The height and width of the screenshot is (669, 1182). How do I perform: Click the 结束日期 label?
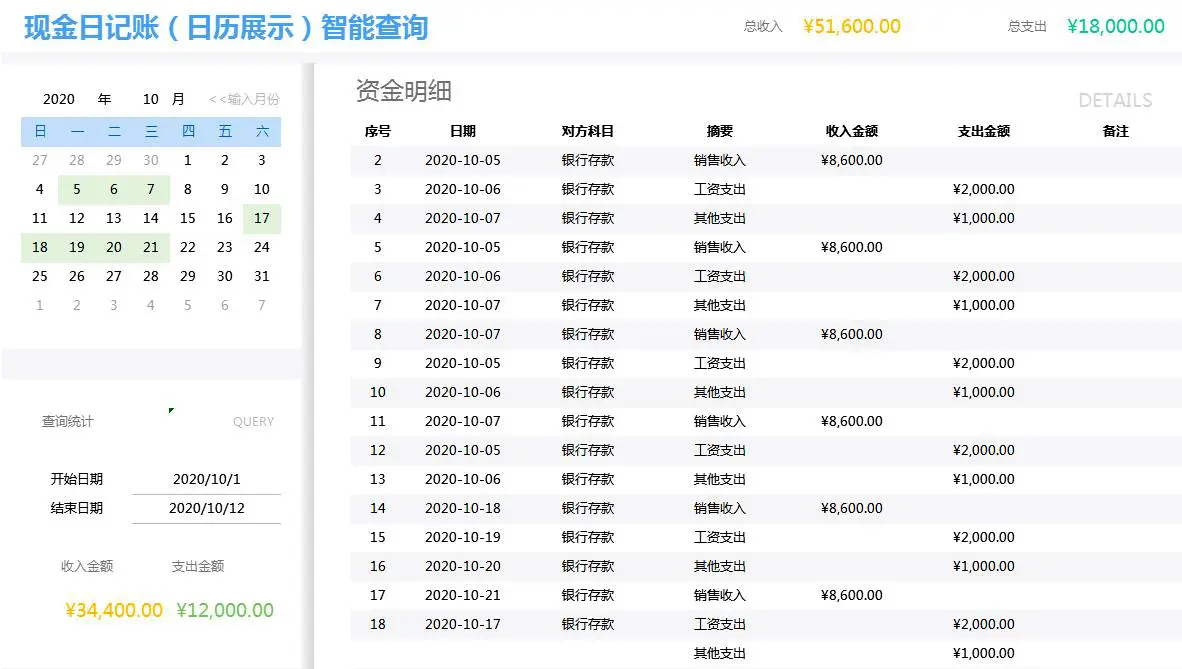pyautogui.click(x=77, y=508)
